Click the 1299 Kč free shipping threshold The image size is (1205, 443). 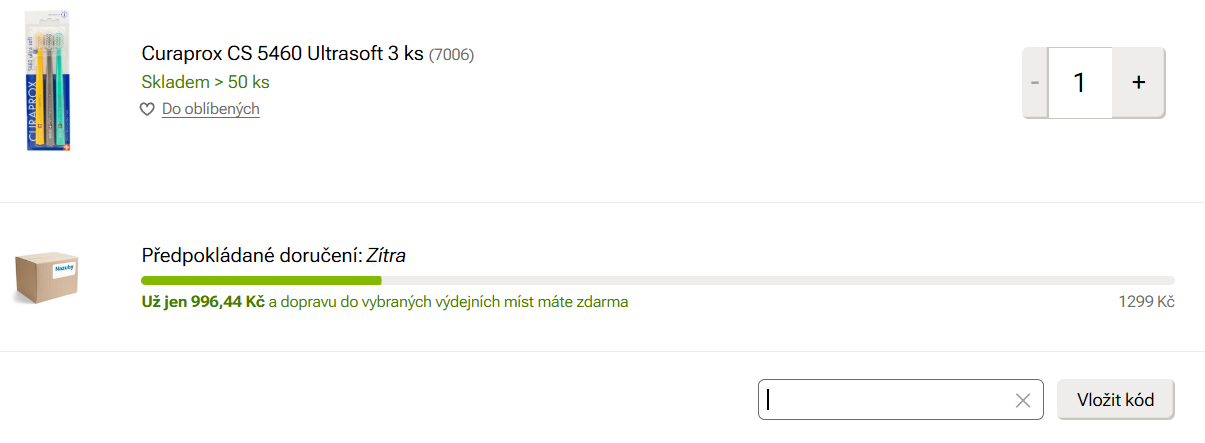1146,302
